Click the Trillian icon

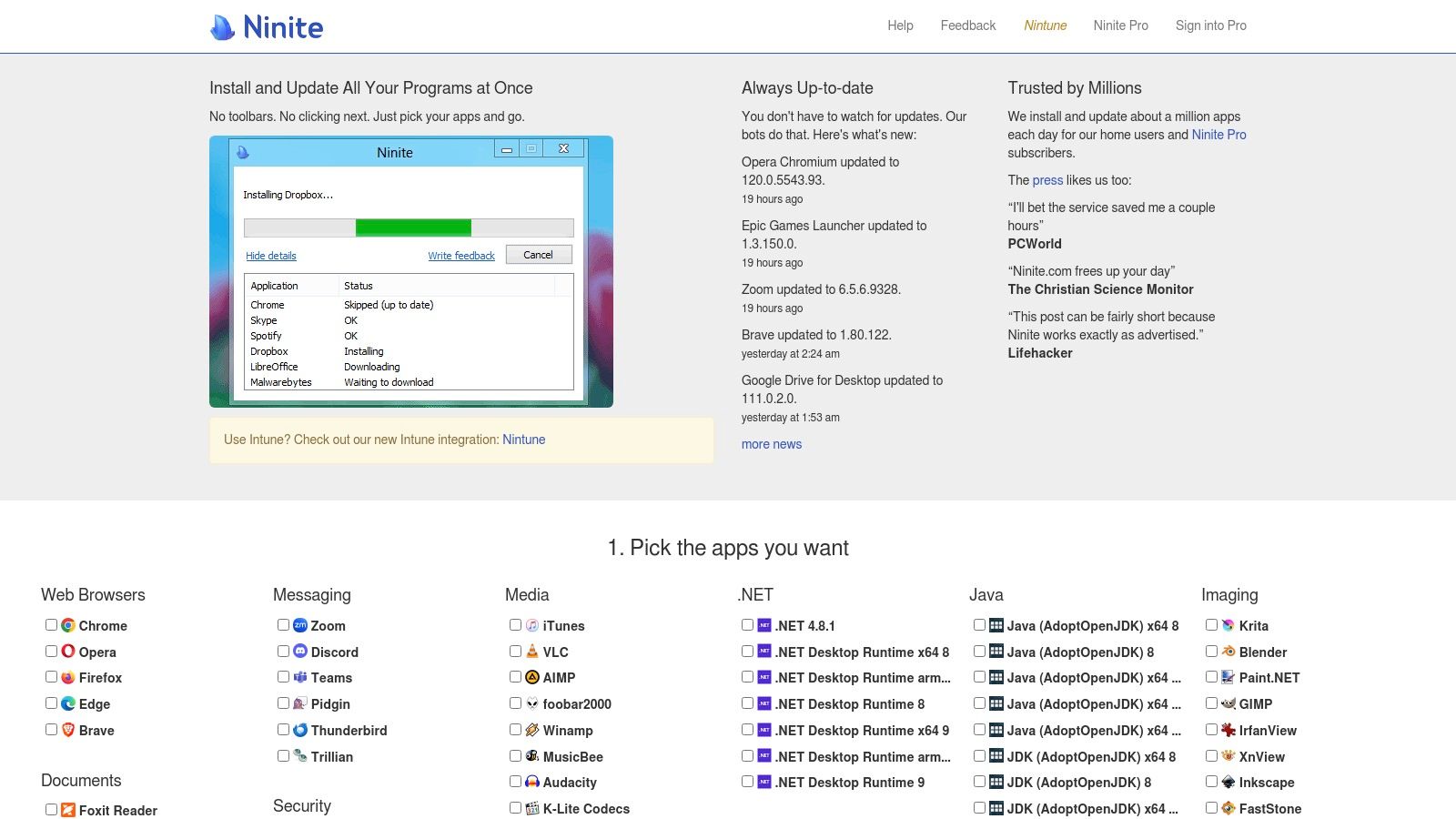click(x=300, y=756)
